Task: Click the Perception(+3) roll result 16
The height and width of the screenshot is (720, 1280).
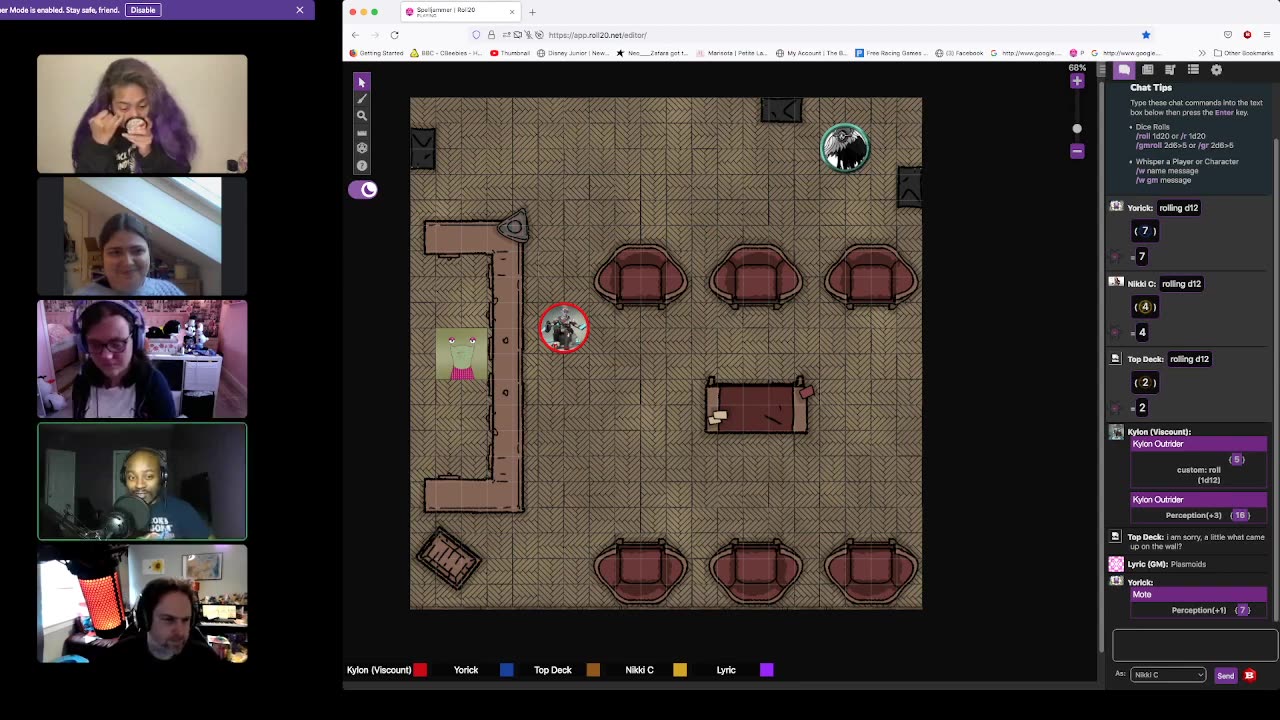Action: click(x=1240, y=515)
